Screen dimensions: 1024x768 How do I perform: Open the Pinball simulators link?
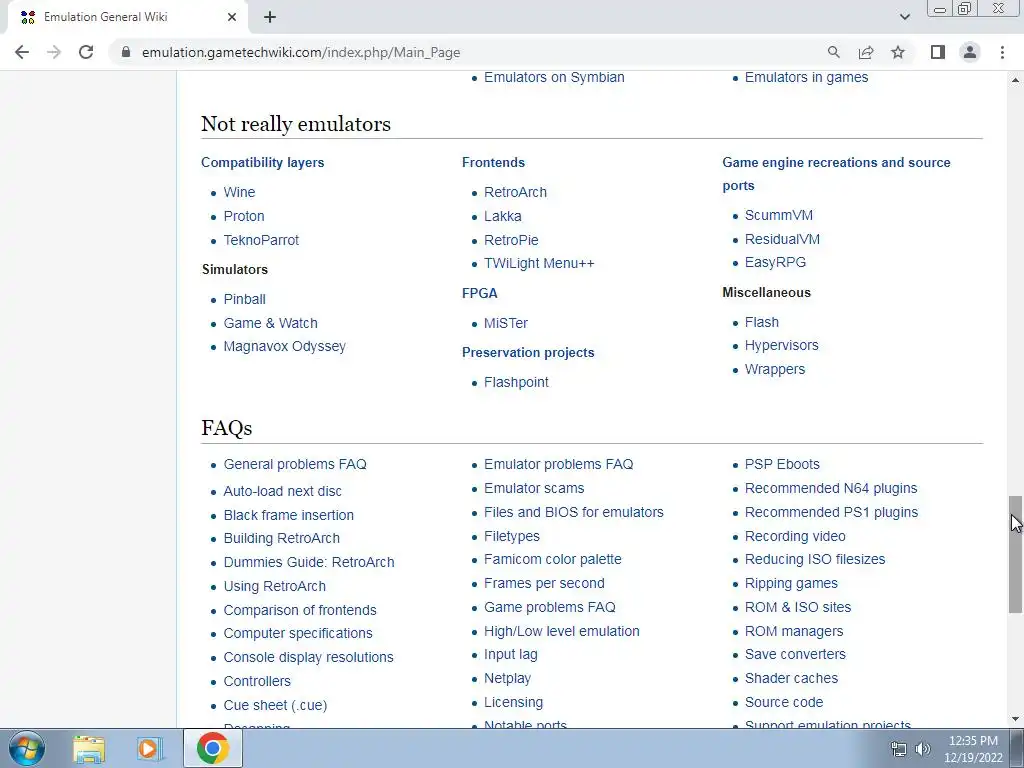coord(244,300)
